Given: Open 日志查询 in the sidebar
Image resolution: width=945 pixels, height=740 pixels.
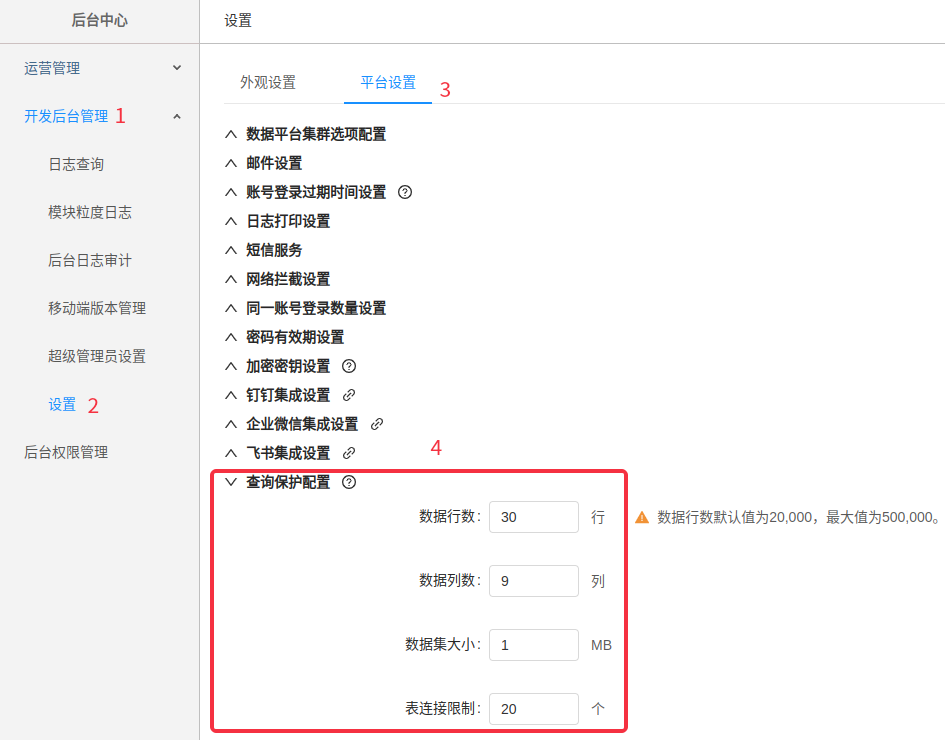Looking at the screenshot, I should point(76,164).
